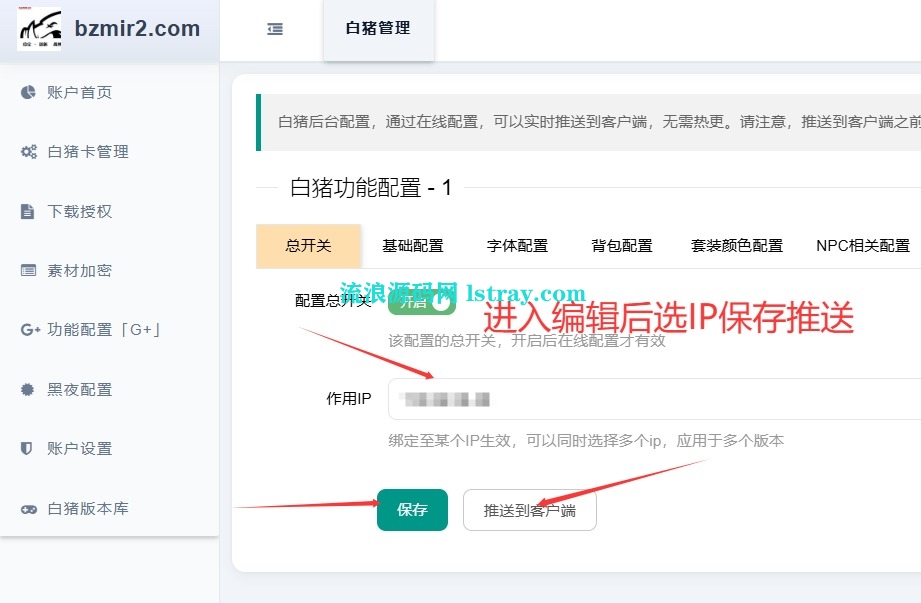Click the shield icon beside 账户设置

pos(26,449)
